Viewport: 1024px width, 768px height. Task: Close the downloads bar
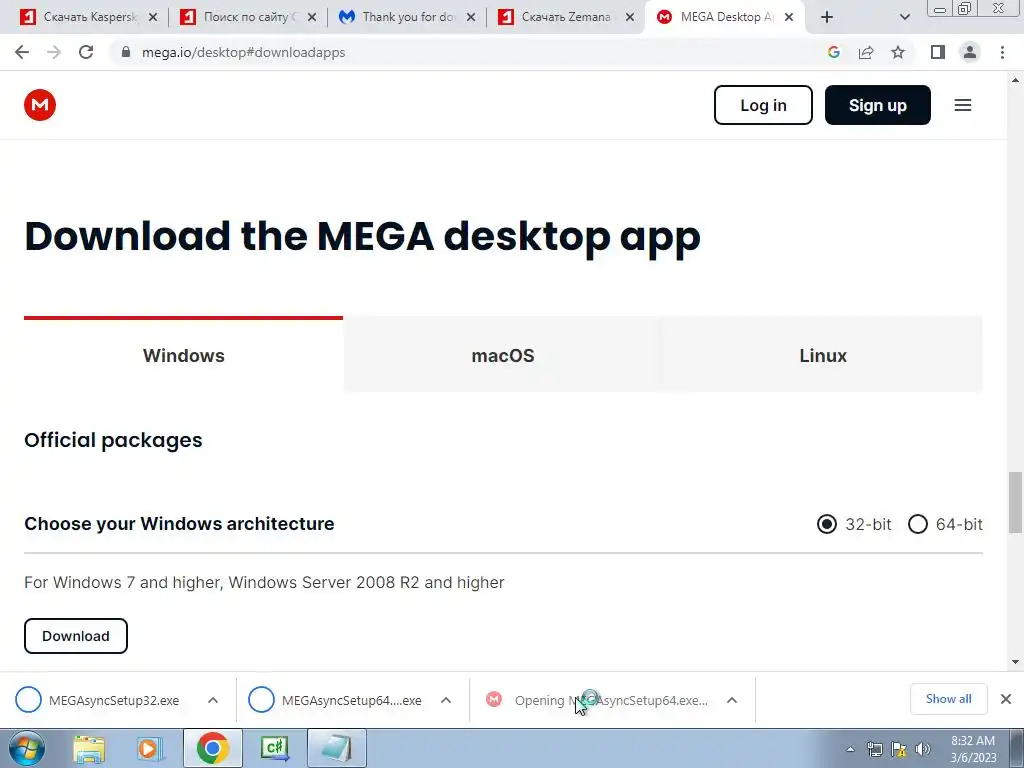1006,699
